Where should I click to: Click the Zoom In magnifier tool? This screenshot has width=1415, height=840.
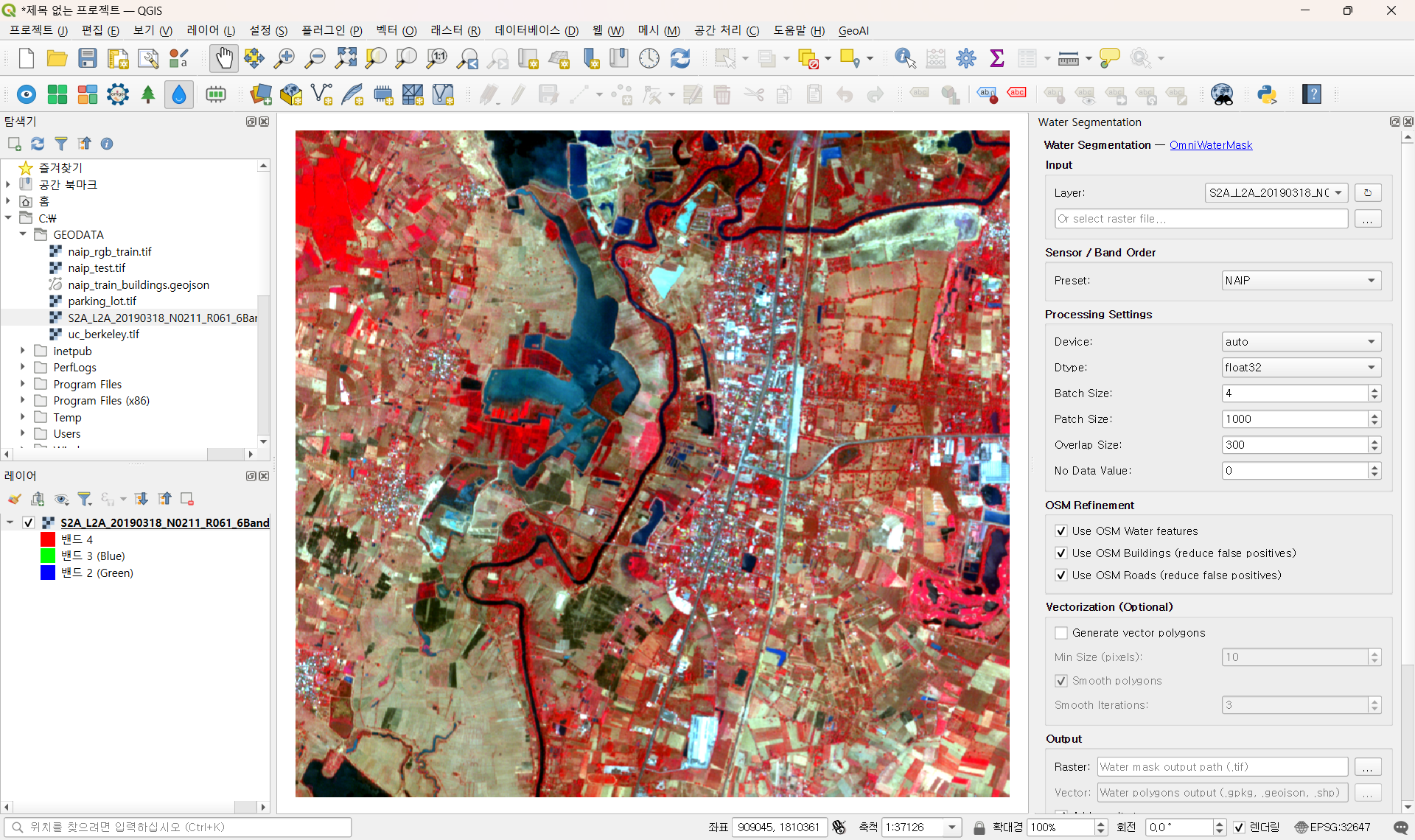pos(284,58)
